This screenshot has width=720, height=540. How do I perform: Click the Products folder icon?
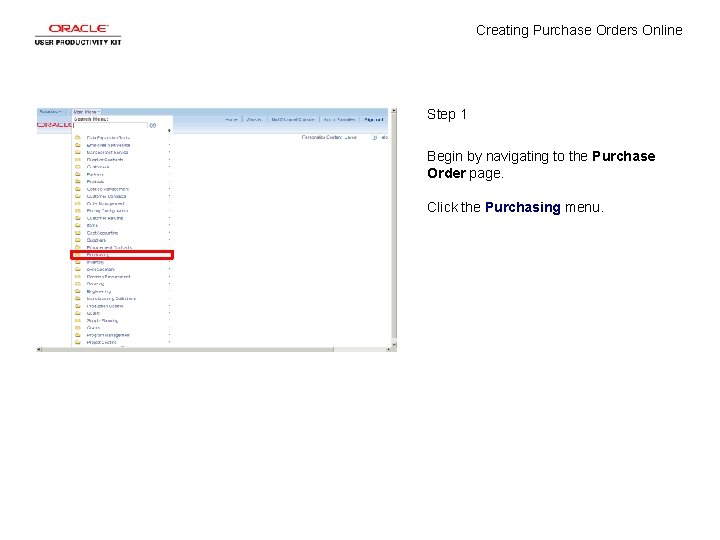coord(78,181)
